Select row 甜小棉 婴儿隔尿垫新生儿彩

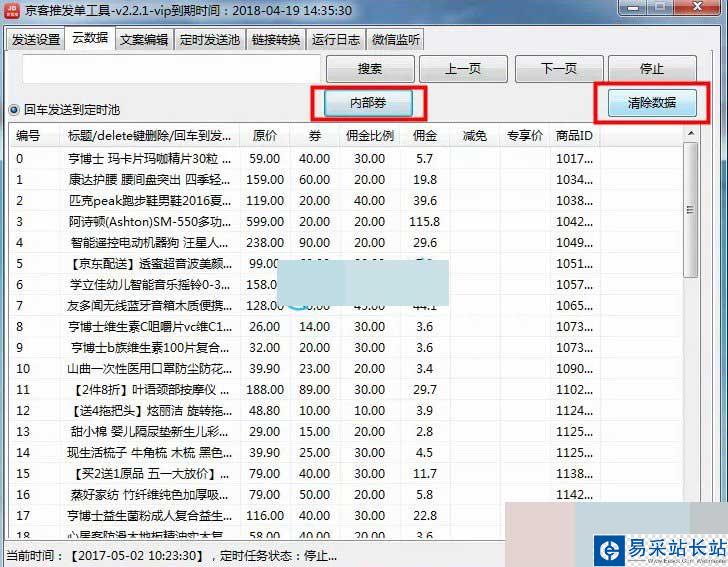pyautogui.click(x=346, y=431)
